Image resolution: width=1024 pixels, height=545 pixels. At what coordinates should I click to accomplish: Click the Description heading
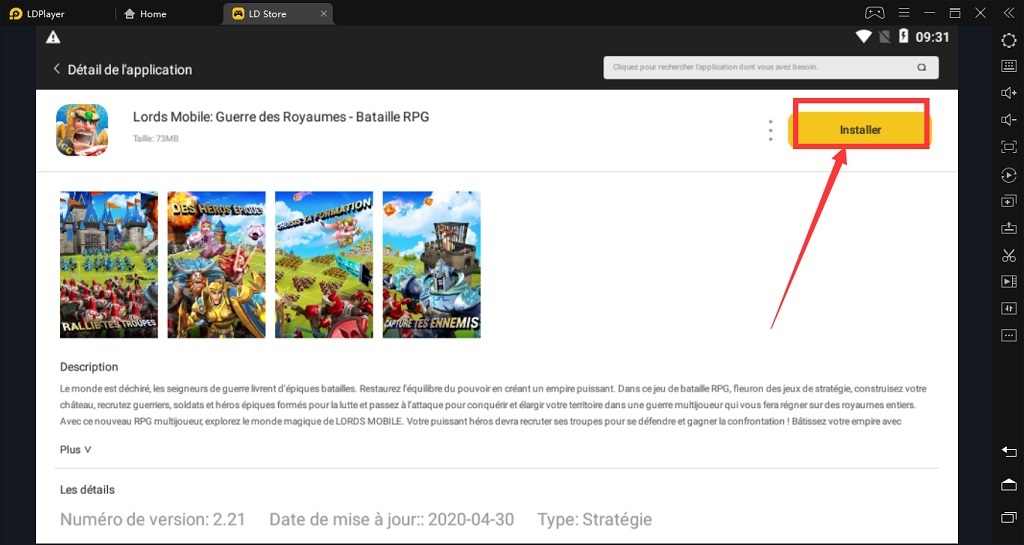click(x=89, y=367)
